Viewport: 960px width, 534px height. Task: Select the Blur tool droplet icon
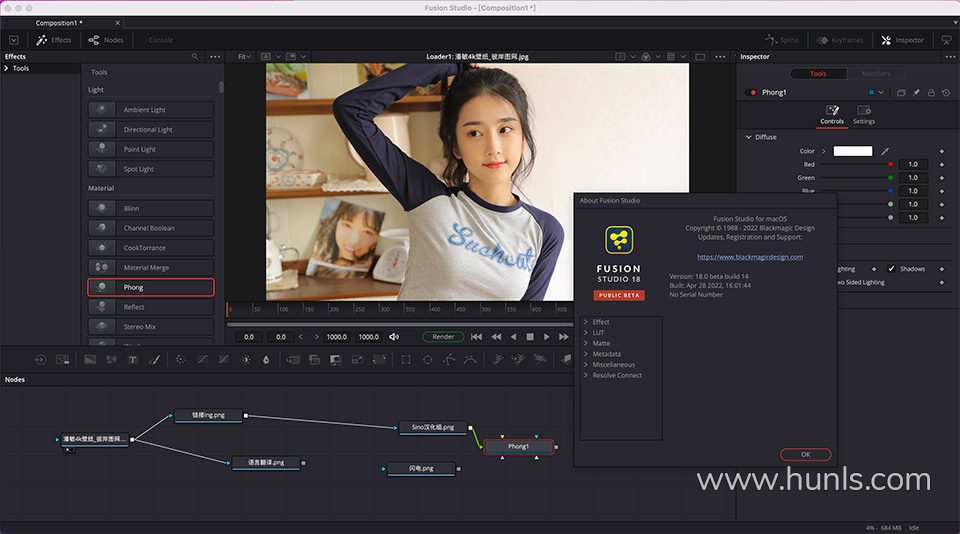point(266,359)
